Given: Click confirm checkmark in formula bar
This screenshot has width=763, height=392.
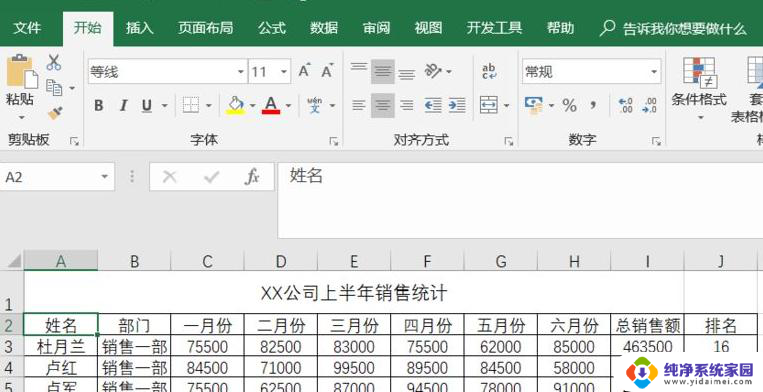Looking at the screenshot, I should (212, 177).
